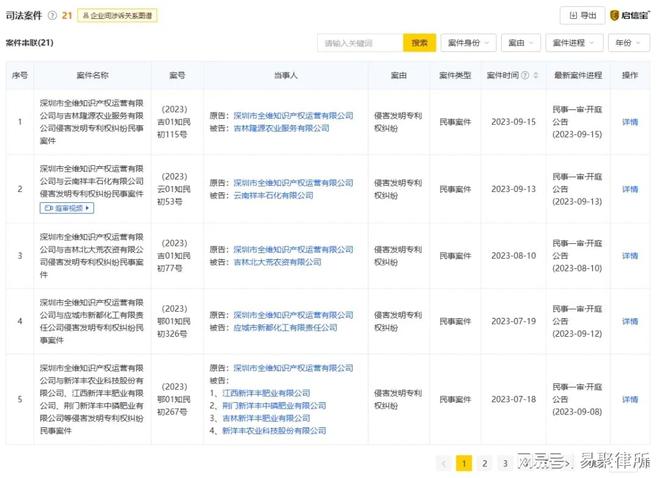This screenshot has height=478, width=660.
Task: Open defendant link 应城市新都化工有限责任公司
Action: coord(285,328)
